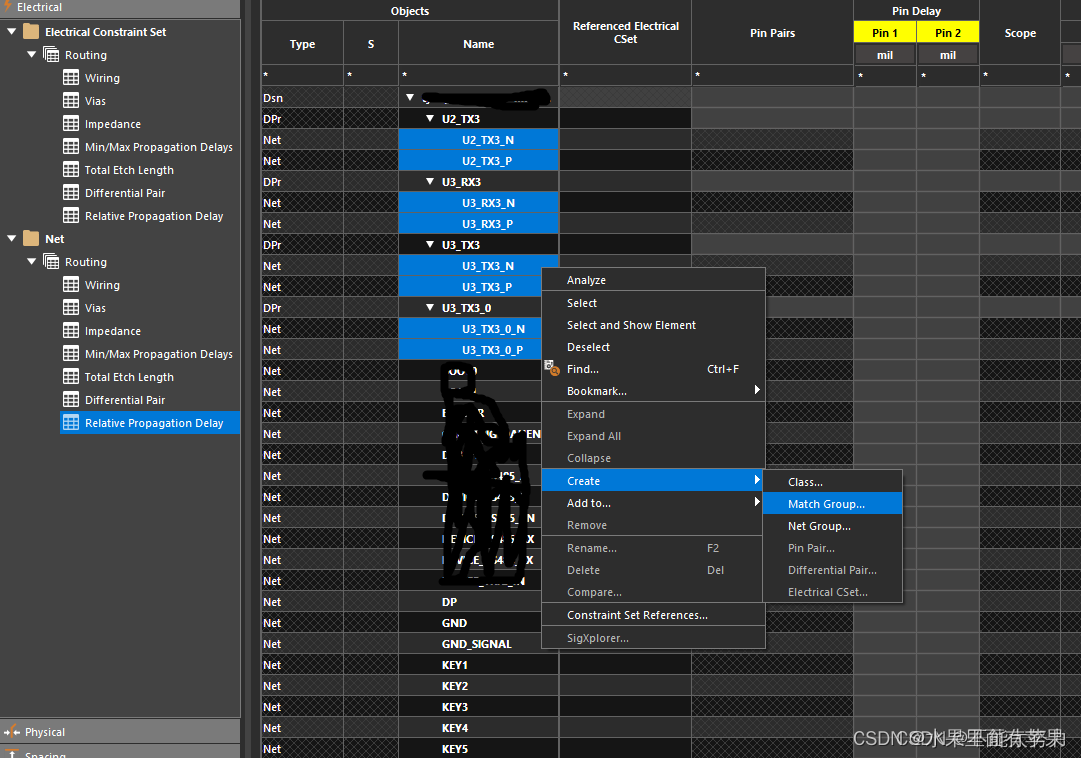The height and width of the screenshot is (758, 1081).
Task: Click the Pin 1 yellow column header
Action: pos(884,33)
